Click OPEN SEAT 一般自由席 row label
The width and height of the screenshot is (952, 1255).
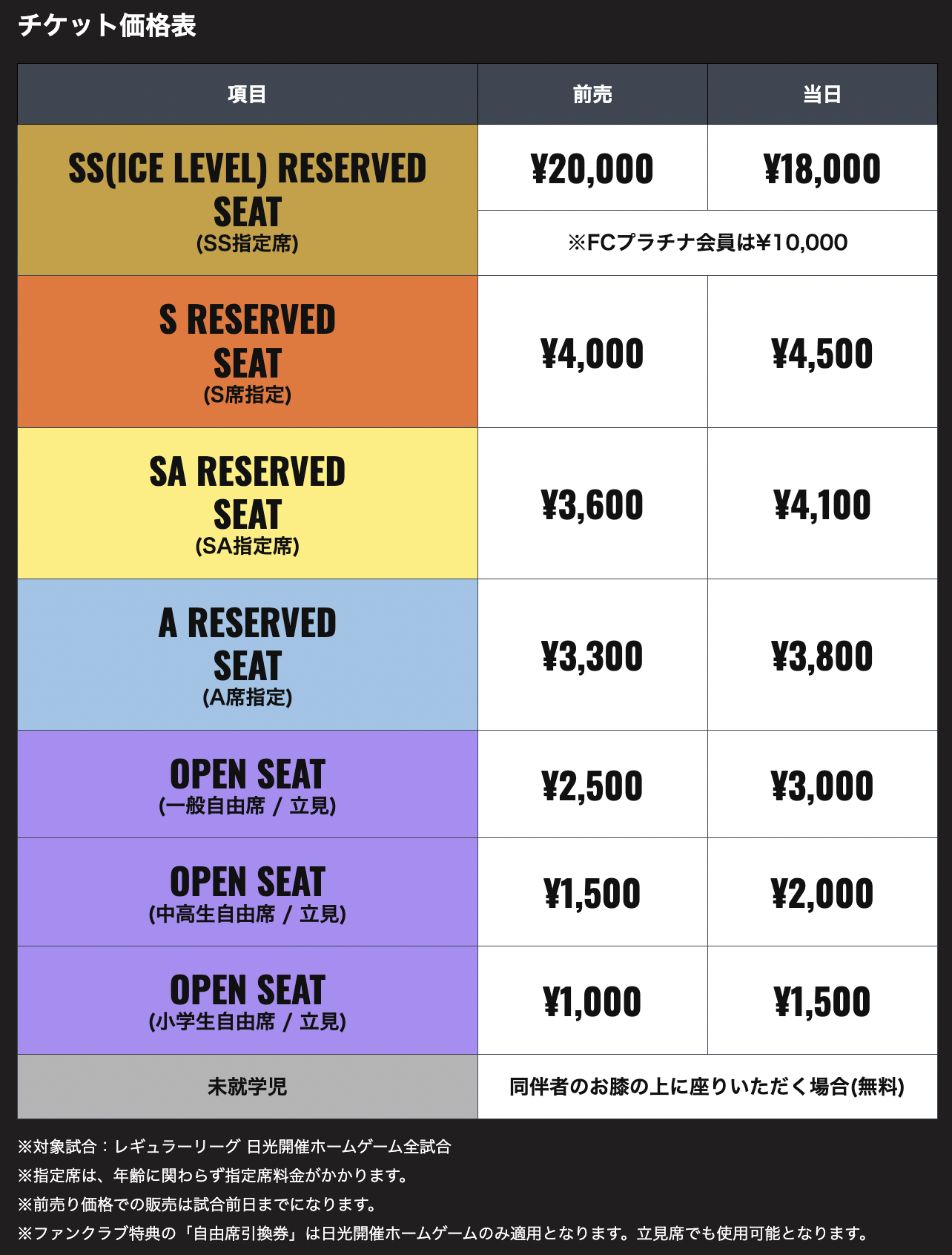248,785
